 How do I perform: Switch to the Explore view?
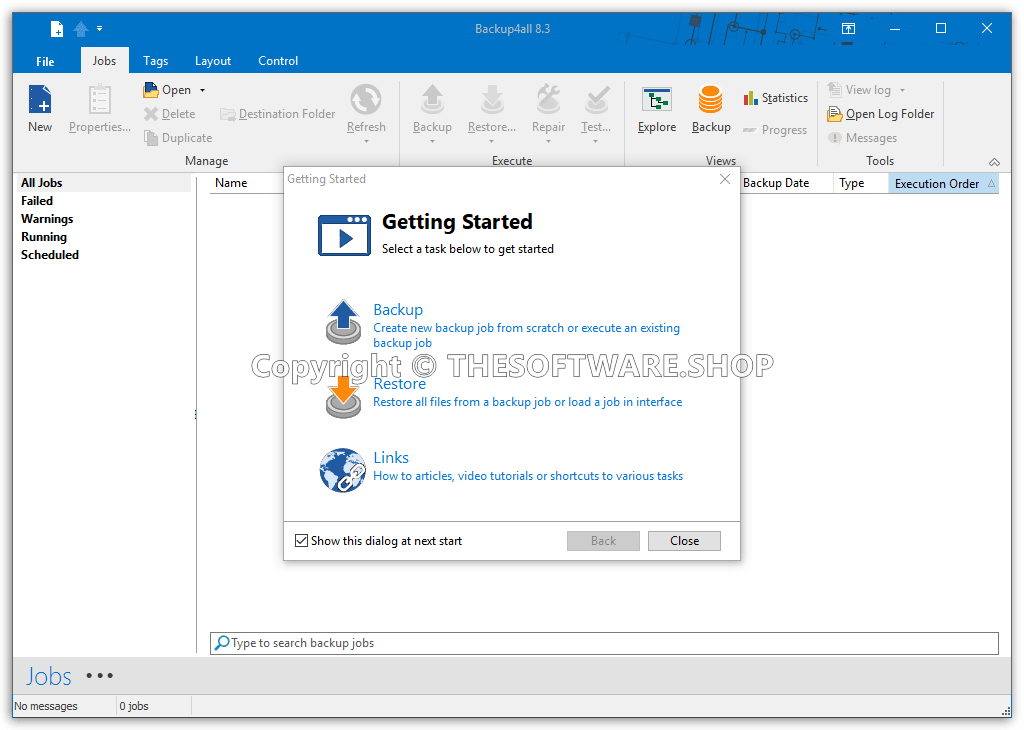tap(657, 109)
